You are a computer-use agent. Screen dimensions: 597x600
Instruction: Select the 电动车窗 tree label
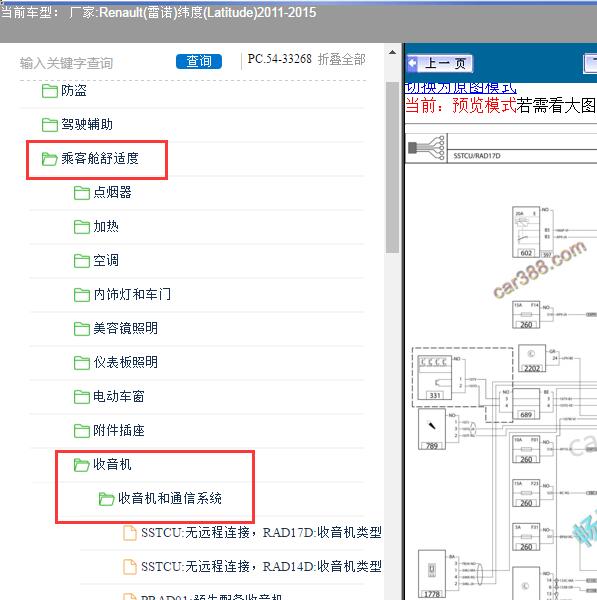(119, 396)
